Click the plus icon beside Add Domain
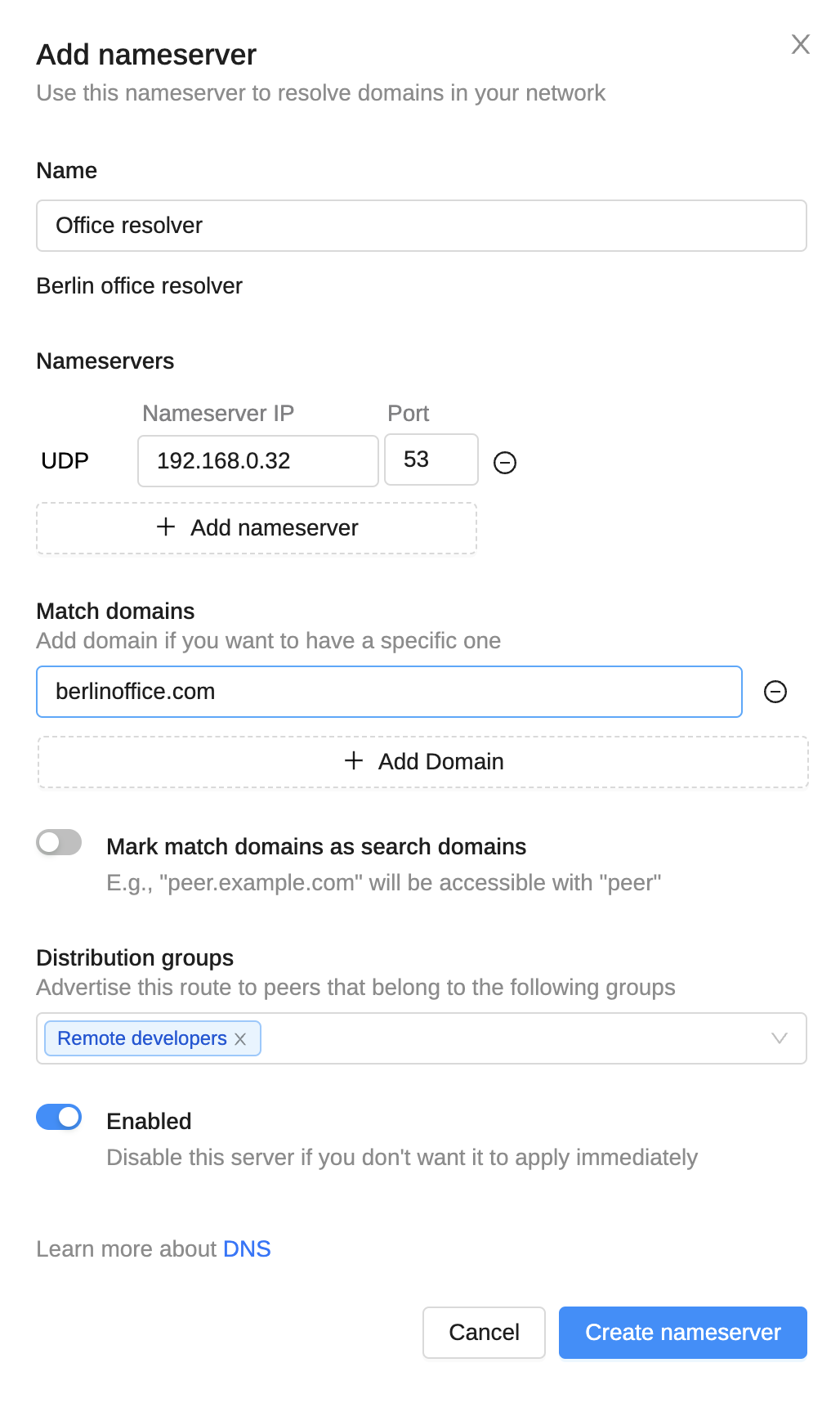Screen dimensions: 840x1403 point(354,761)
